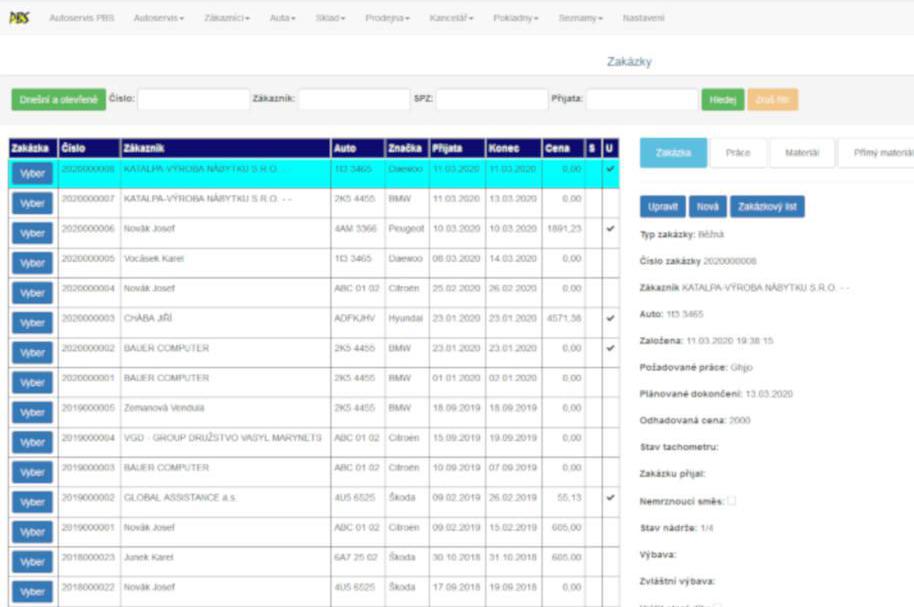This screenshot has width=914, height=607.
Task: Click checkmark in U column for order 2020000006
Action: pos(610,229)
